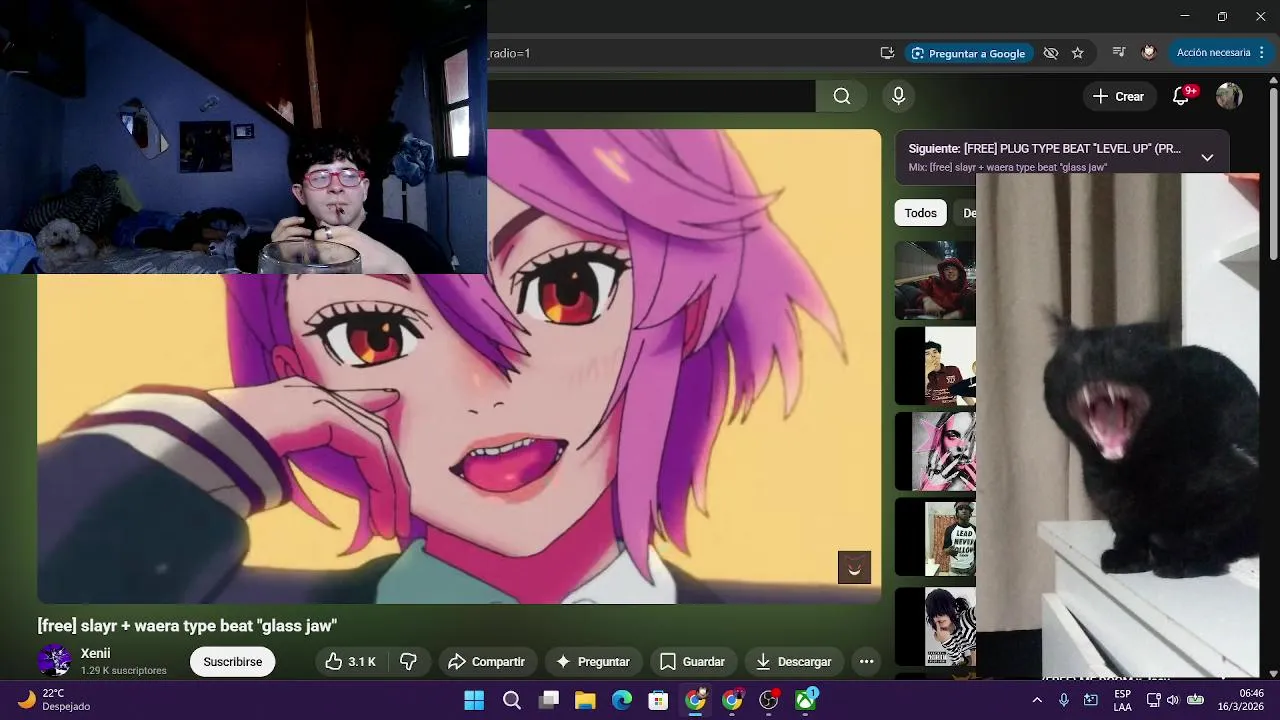Open the volume control in the tray
This screenshot has height=720, width=1280.
click(x=1173, y=700)
